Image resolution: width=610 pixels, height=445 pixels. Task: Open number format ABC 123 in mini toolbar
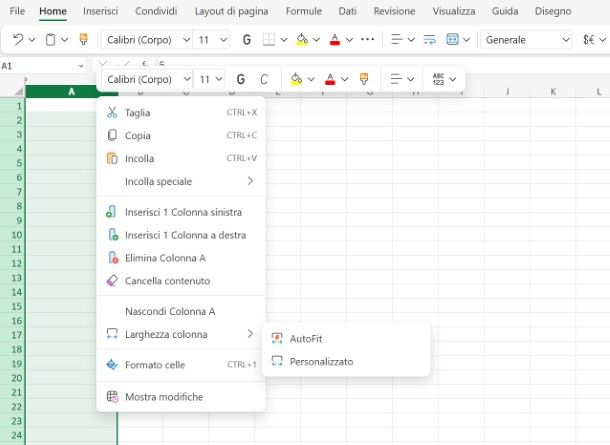(438, 79)
